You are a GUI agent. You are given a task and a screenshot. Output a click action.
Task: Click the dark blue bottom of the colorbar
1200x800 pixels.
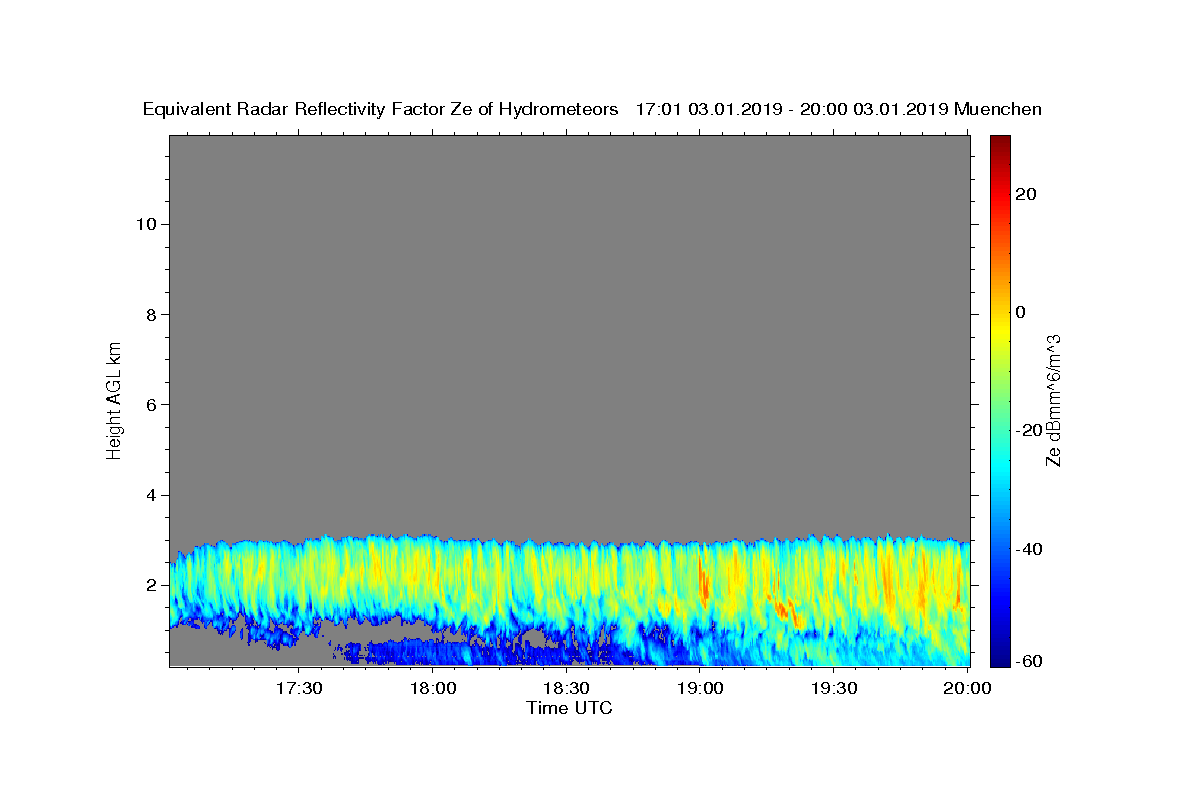(x=1000, y=656)
